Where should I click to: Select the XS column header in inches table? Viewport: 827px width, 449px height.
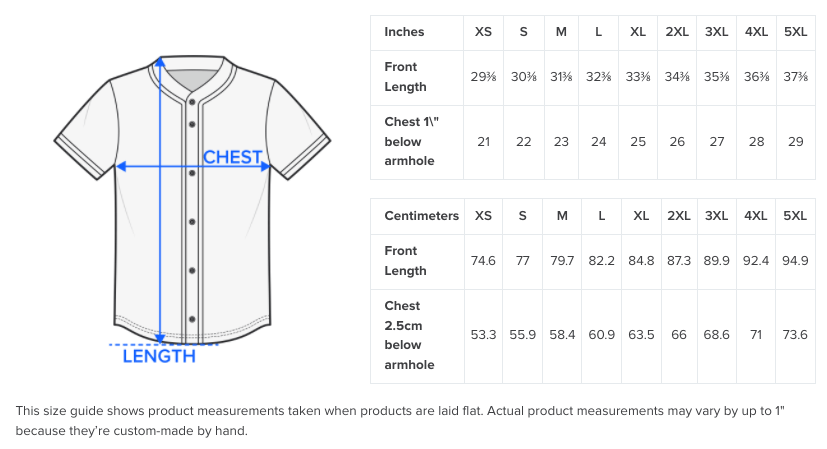[x=483, y=32]
